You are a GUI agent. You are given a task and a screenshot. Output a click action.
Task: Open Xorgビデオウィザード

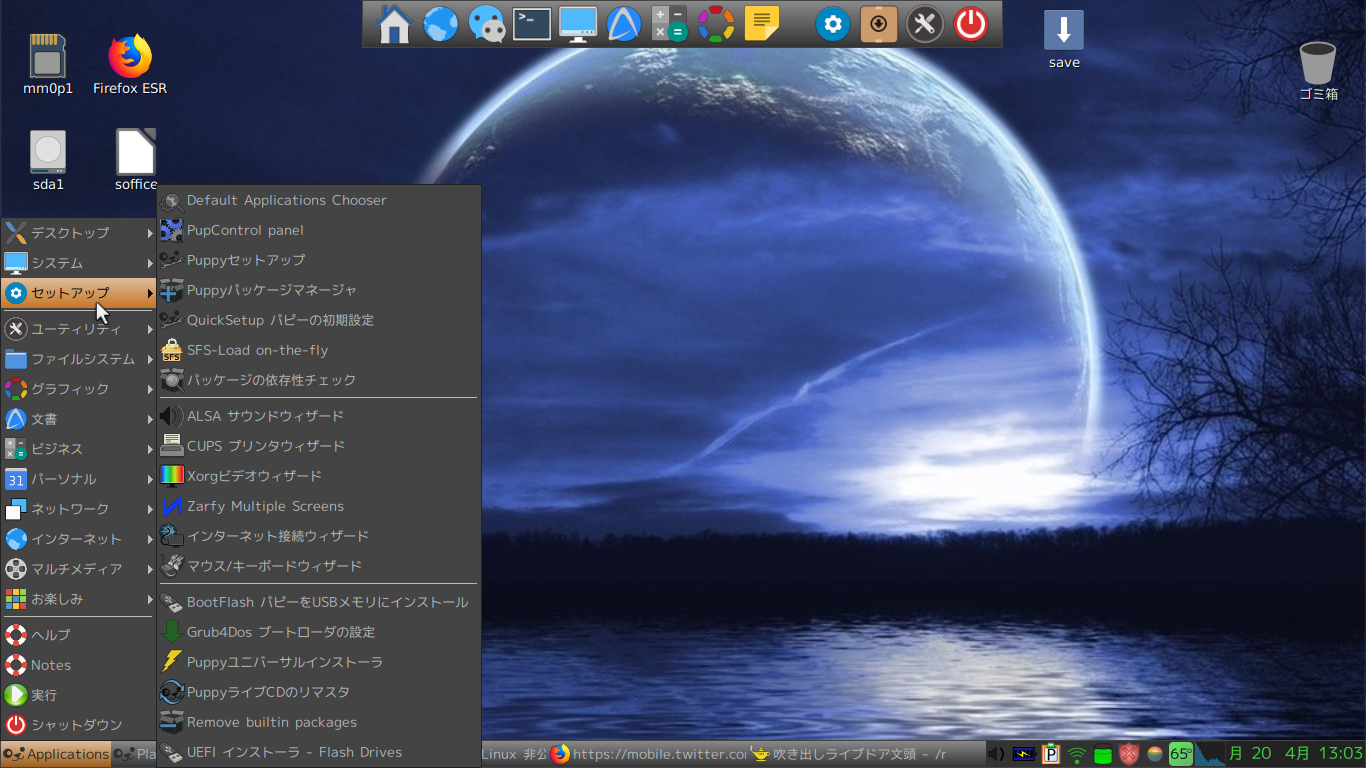click(x=319, y=476)
